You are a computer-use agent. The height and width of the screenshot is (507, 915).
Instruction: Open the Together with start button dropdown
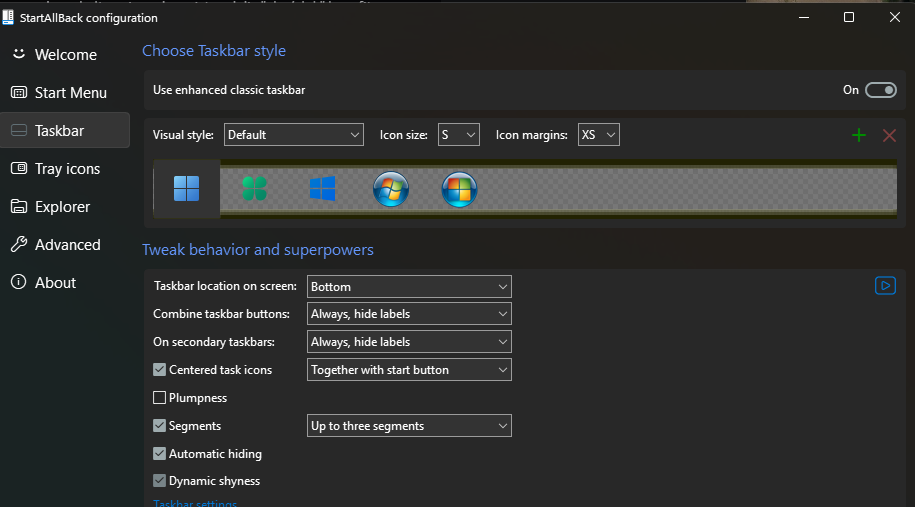409,370
